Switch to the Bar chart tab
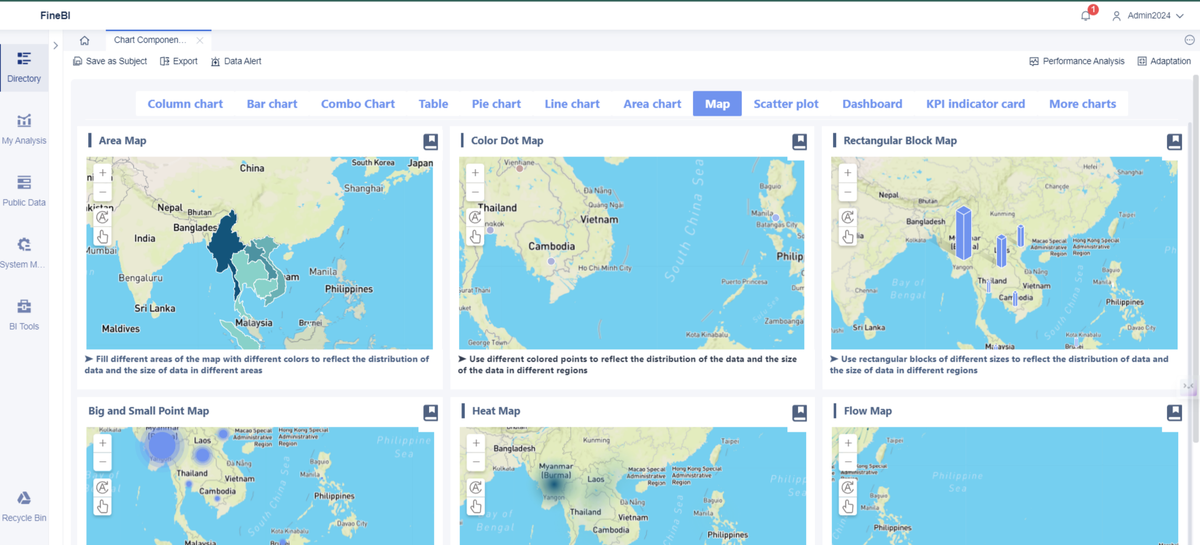 coord(272,104)
